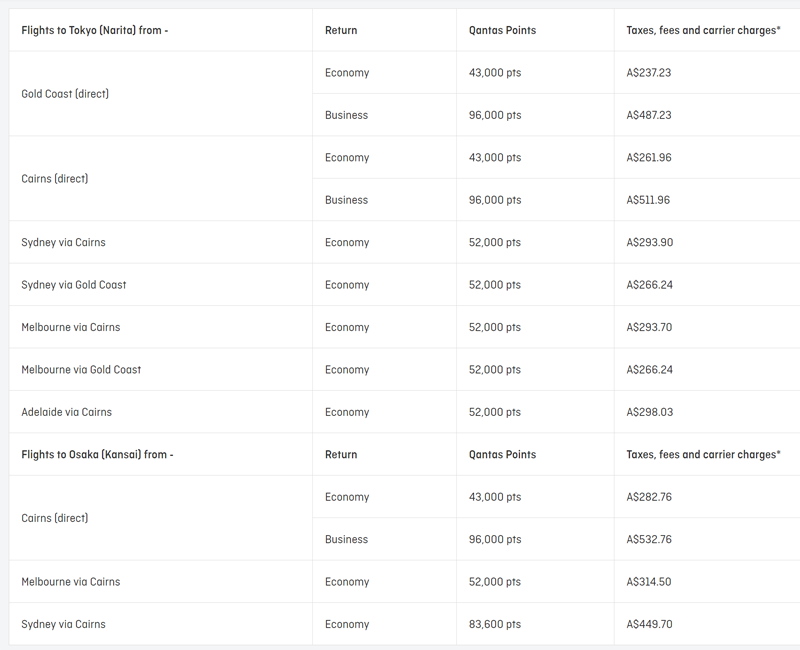Select the 'Flights to Tokyo (Narita) from -' header

pos(95,31)
